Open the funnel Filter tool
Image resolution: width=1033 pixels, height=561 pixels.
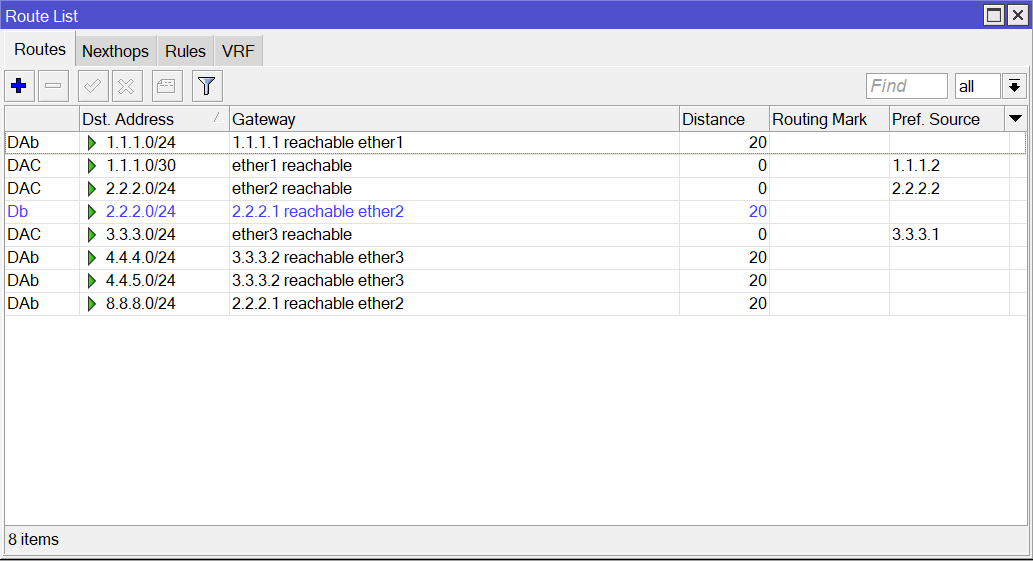point(207,86)
